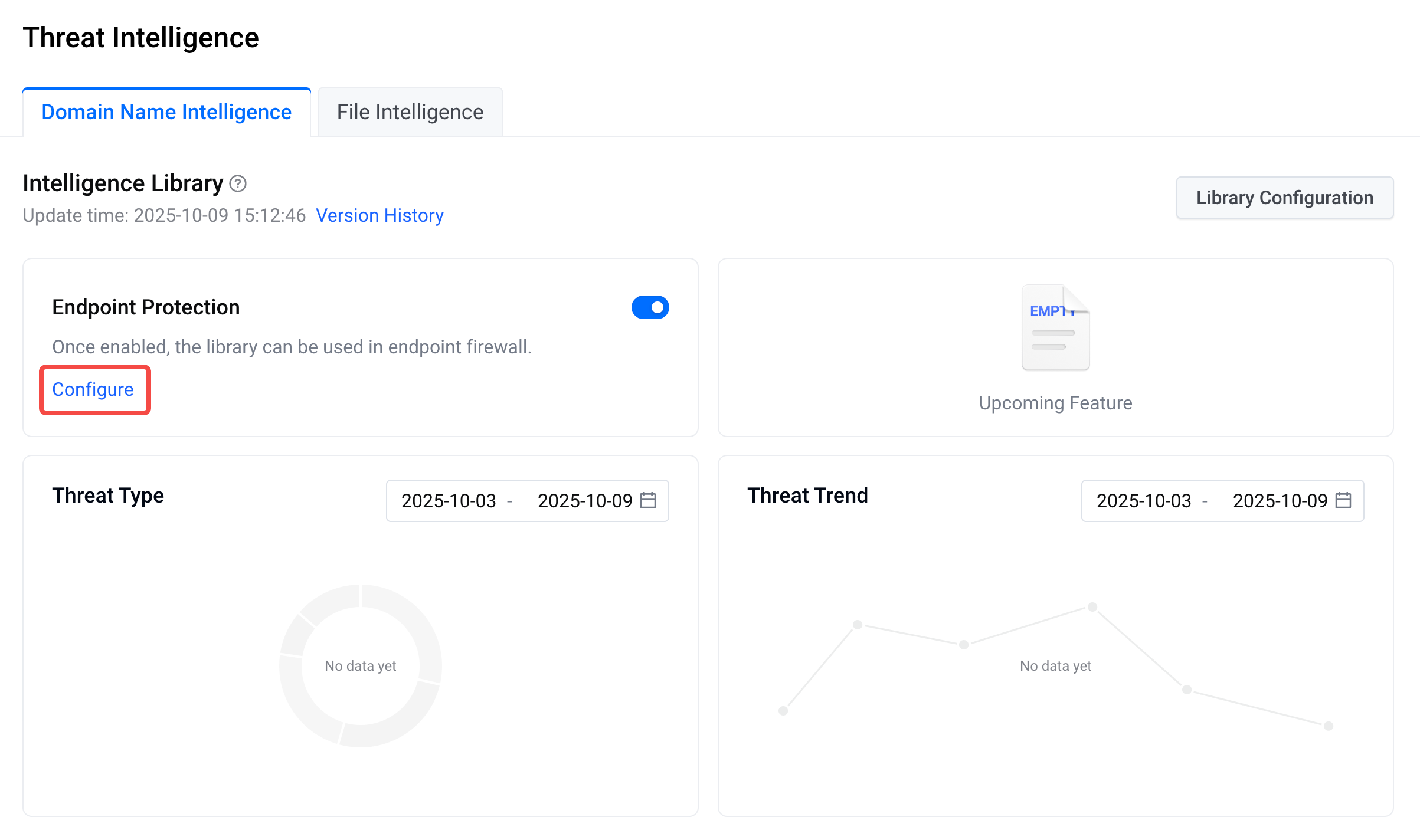The image size is (1420, 840).
Task: Click the EMPTY document placeholder icon
Action: pos(1055,328)
